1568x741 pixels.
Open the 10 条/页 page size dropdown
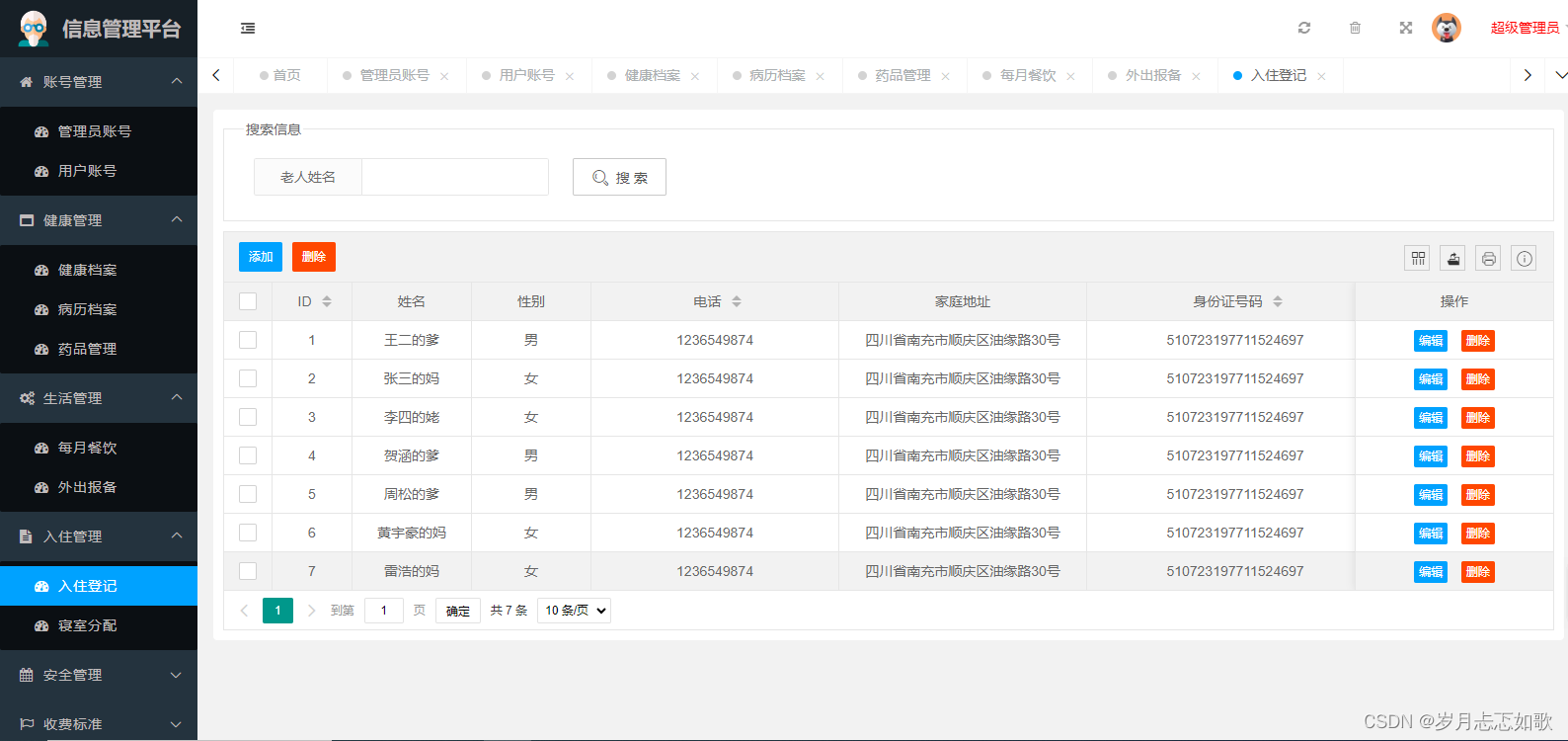[x=575, y=611]
